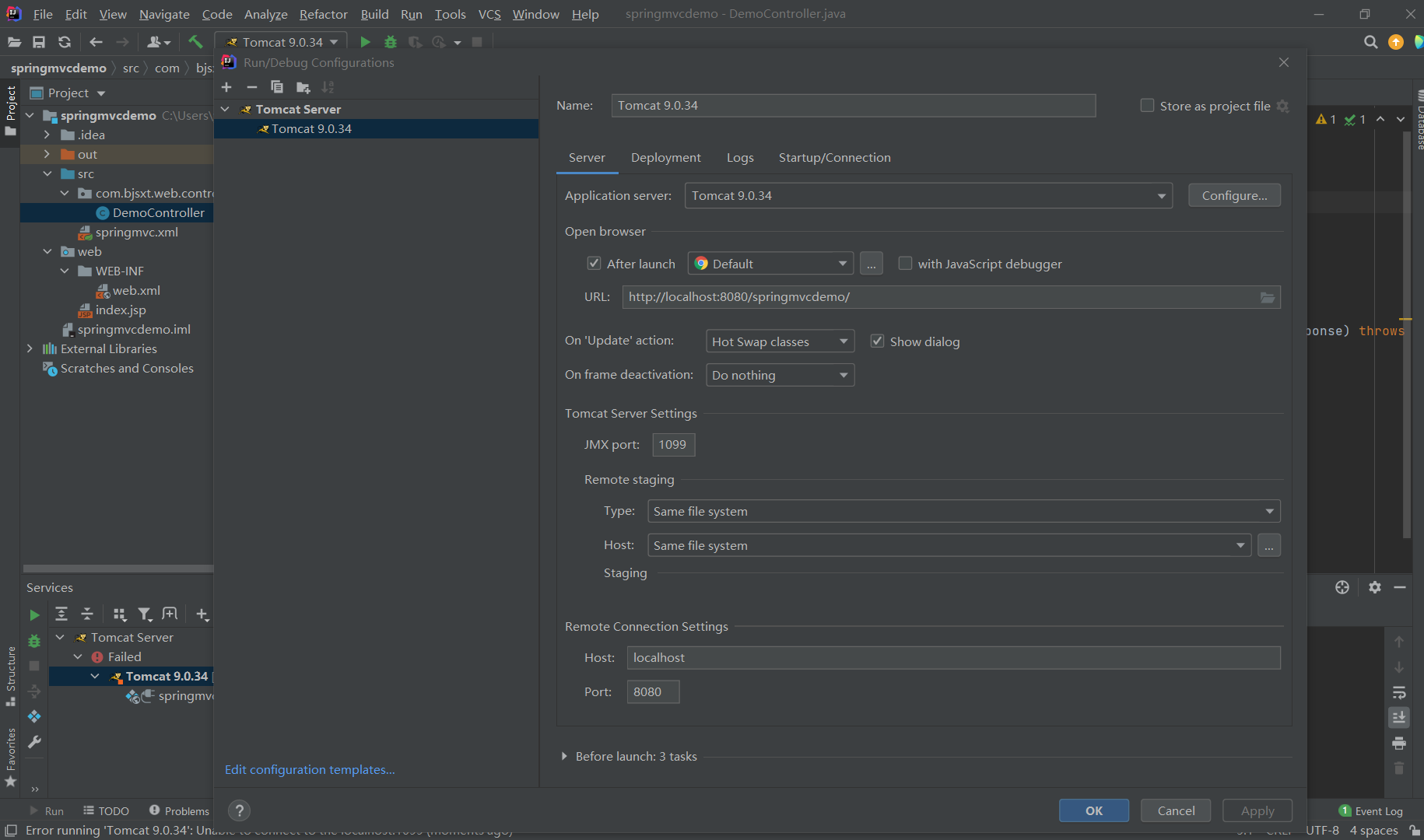
Task: Open the Do nothing frame deactivation dropdown
Action: (x=780, y=375)
